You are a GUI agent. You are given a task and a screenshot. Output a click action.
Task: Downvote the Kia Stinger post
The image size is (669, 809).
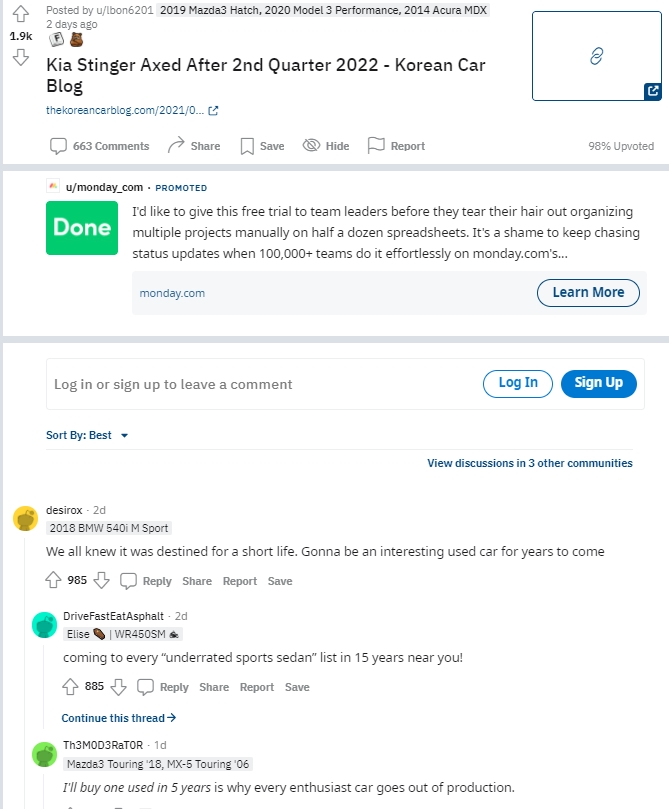21,57
